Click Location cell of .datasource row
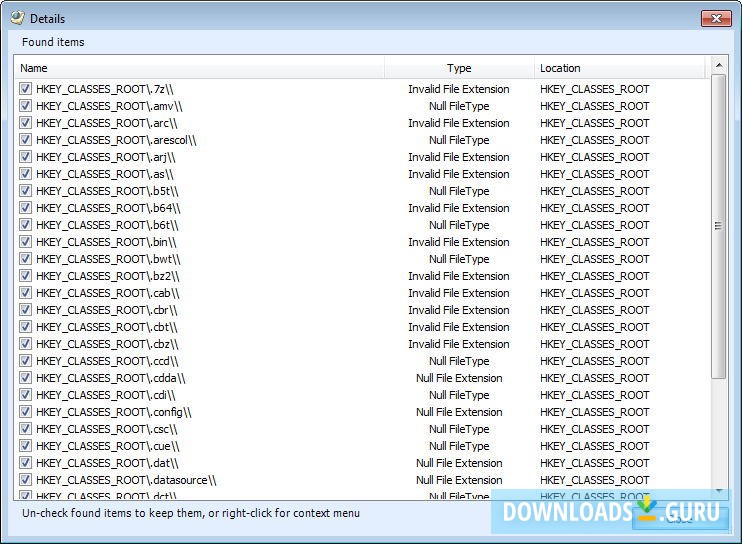 (594, 480)
